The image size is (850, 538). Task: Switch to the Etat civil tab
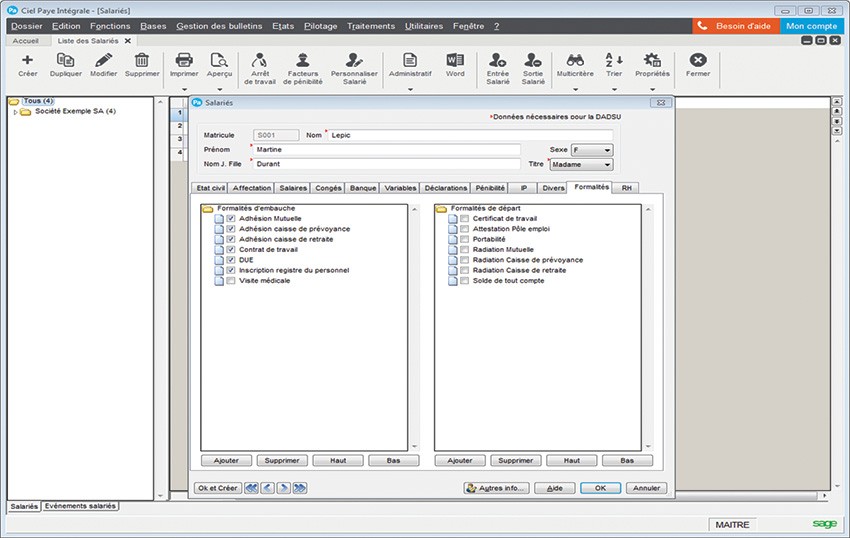coord(210,188)
